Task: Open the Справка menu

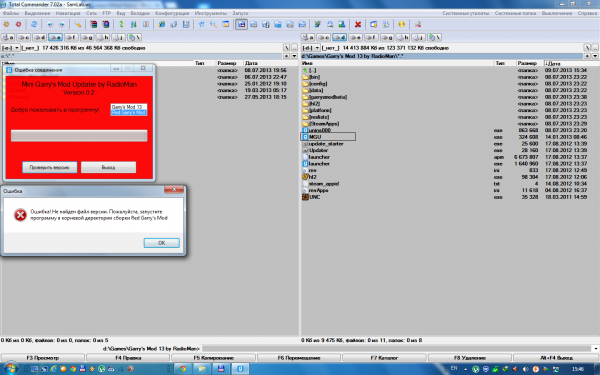Action: pos(587,13)
